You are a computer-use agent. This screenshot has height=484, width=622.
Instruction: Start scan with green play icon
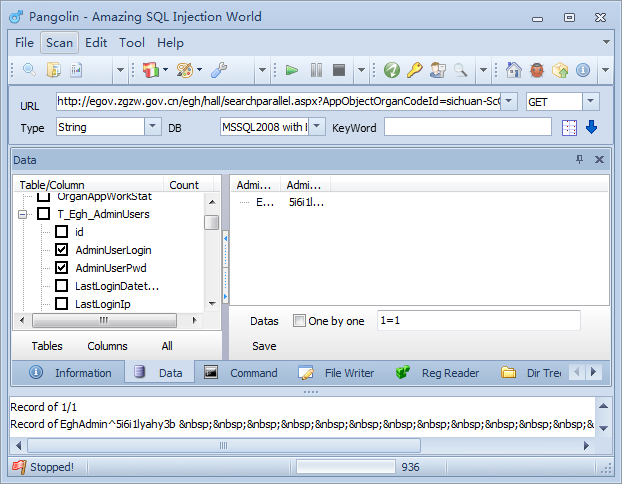pyautogui.click(x=292, y=70)
